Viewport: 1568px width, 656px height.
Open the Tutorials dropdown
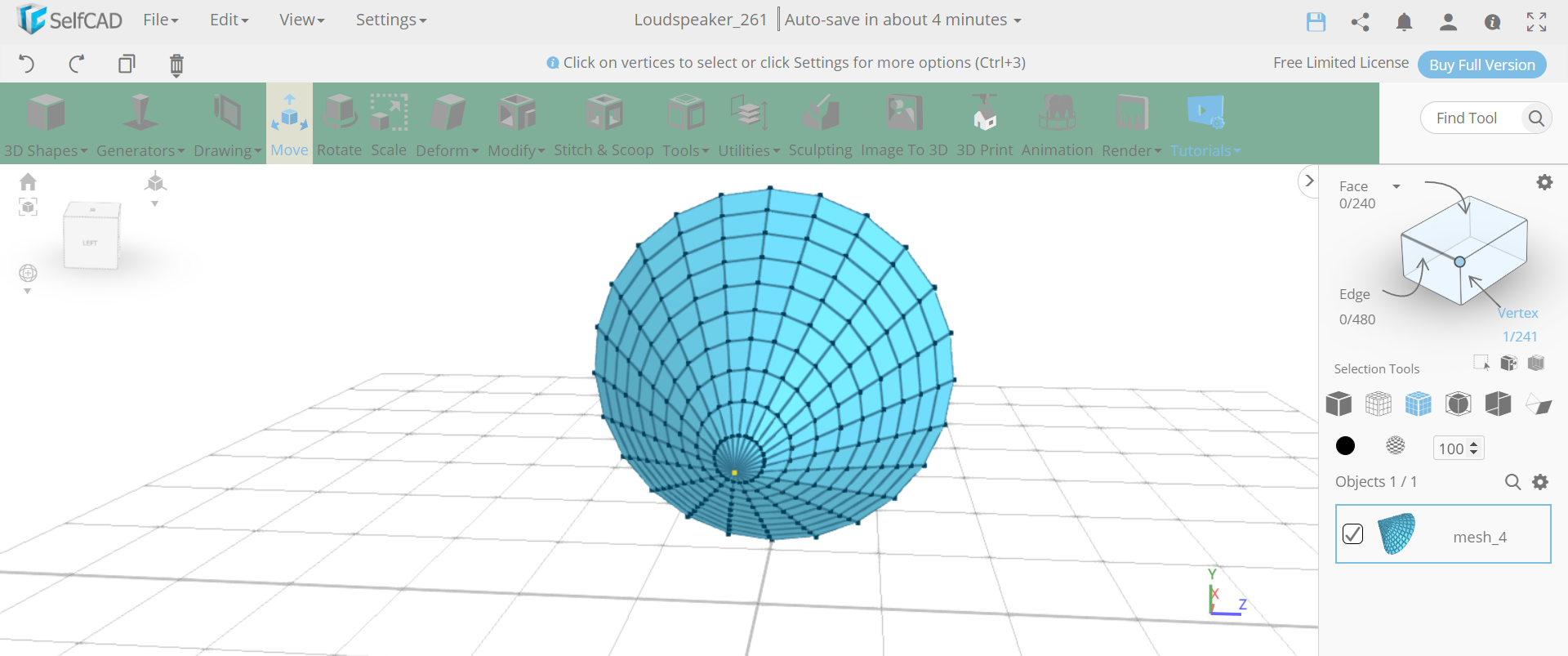click(x=1205, y=124)
